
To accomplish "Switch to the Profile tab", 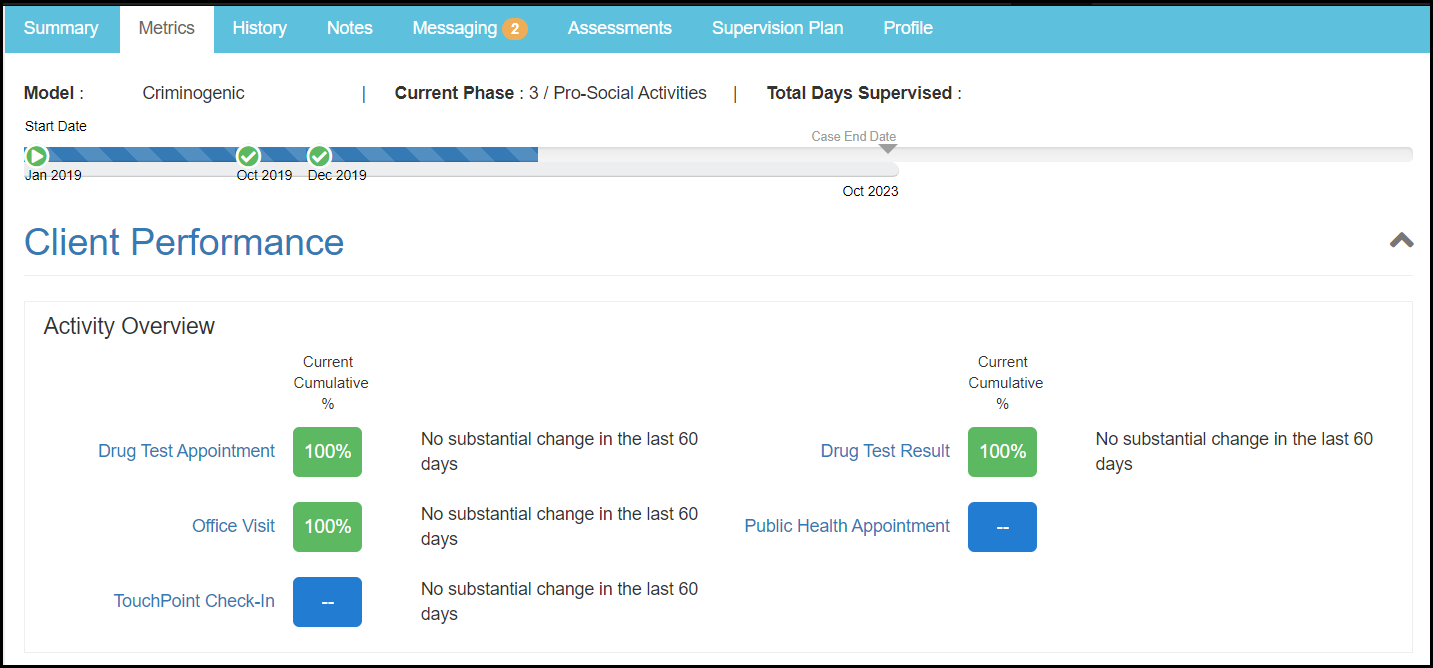I will 907,28.
